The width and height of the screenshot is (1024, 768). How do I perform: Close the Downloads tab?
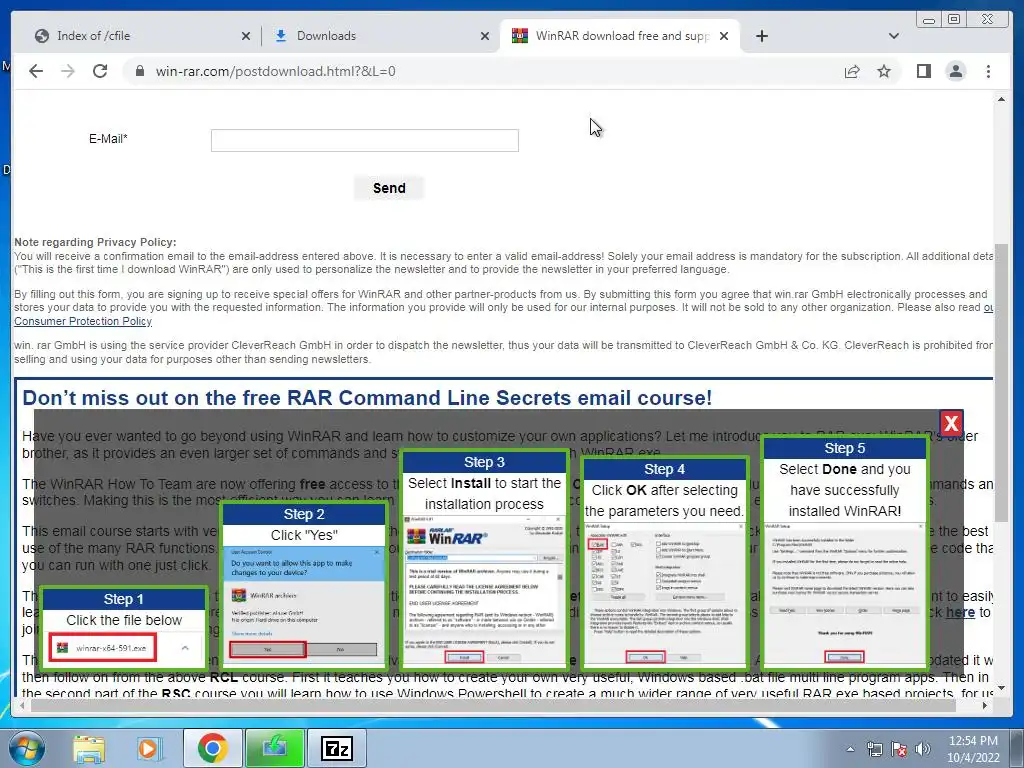pos(485,37)
